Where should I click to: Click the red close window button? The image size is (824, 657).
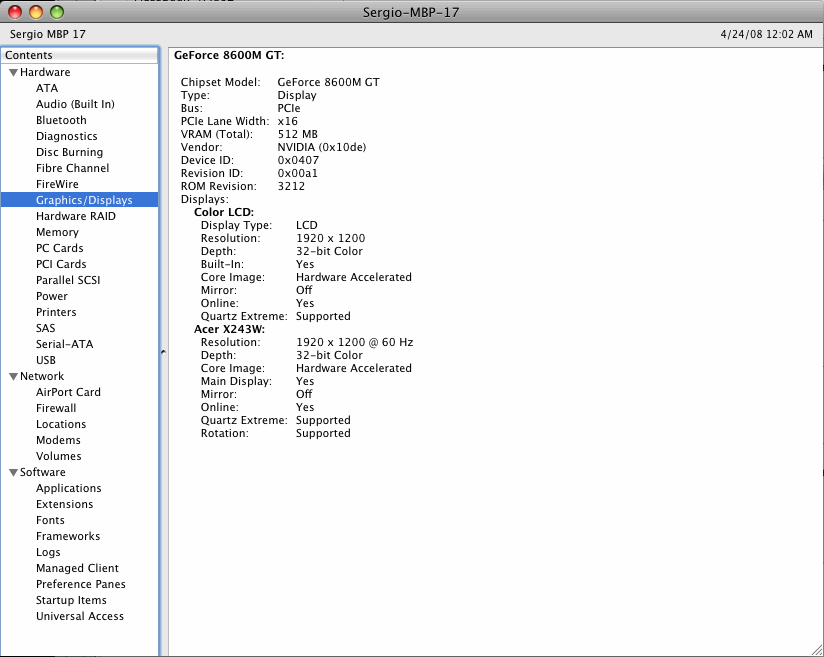point(15,12)
